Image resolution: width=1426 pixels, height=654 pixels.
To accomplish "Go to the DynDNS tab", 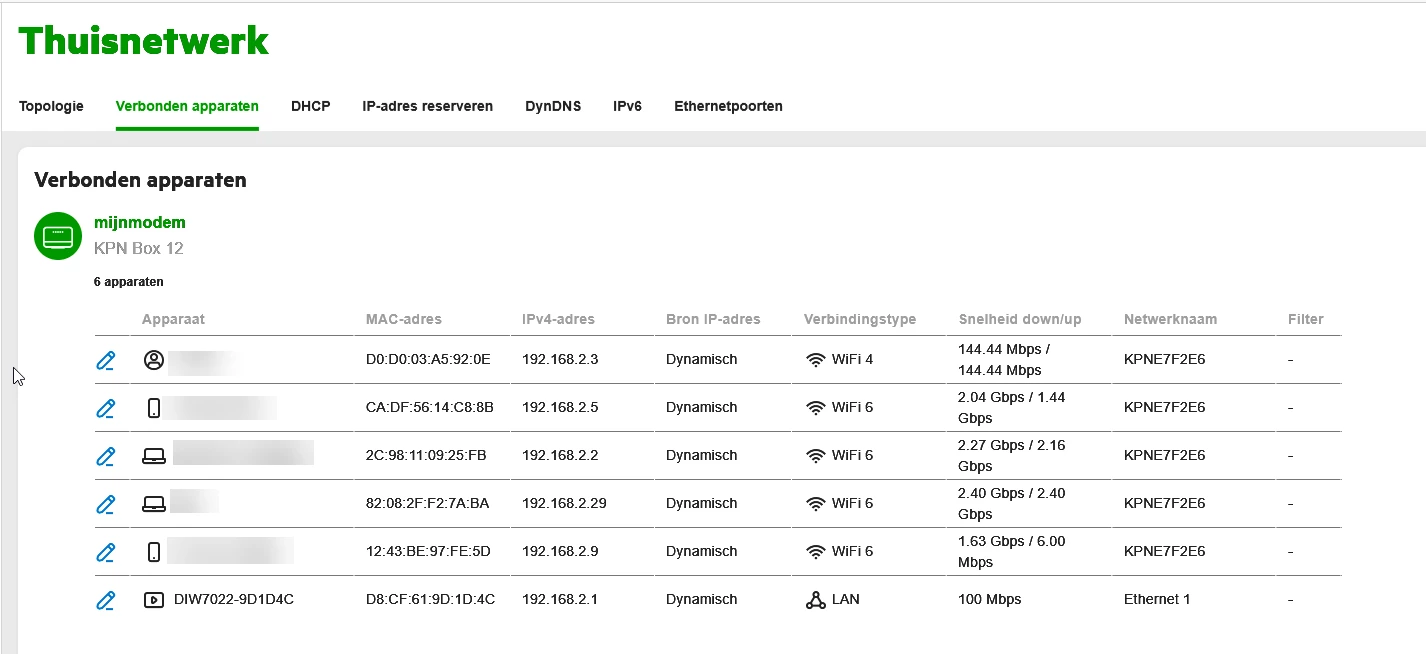I will (x=553, y=106).
